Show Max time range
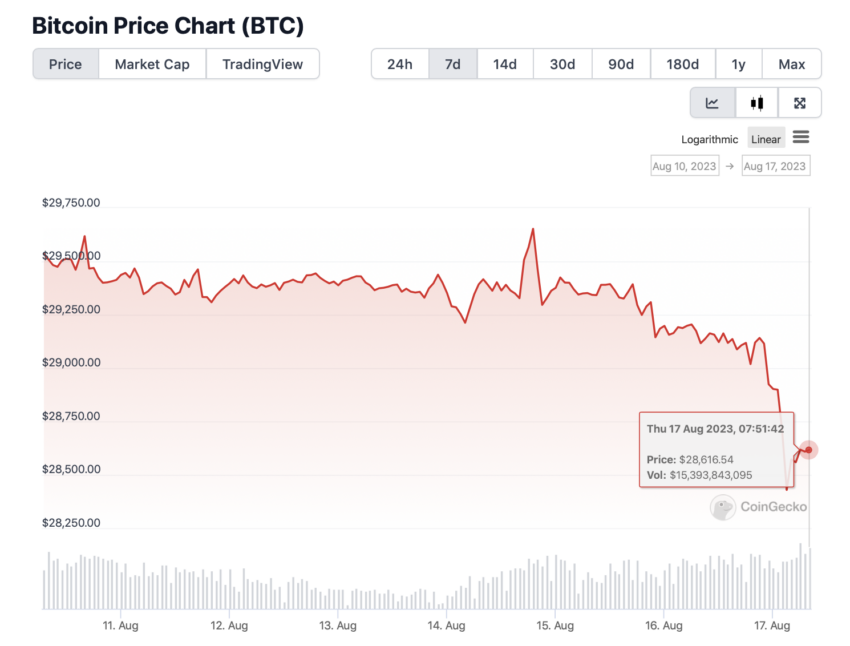The height and width of the screenshot is (646, 850). [x=791, y=64]
